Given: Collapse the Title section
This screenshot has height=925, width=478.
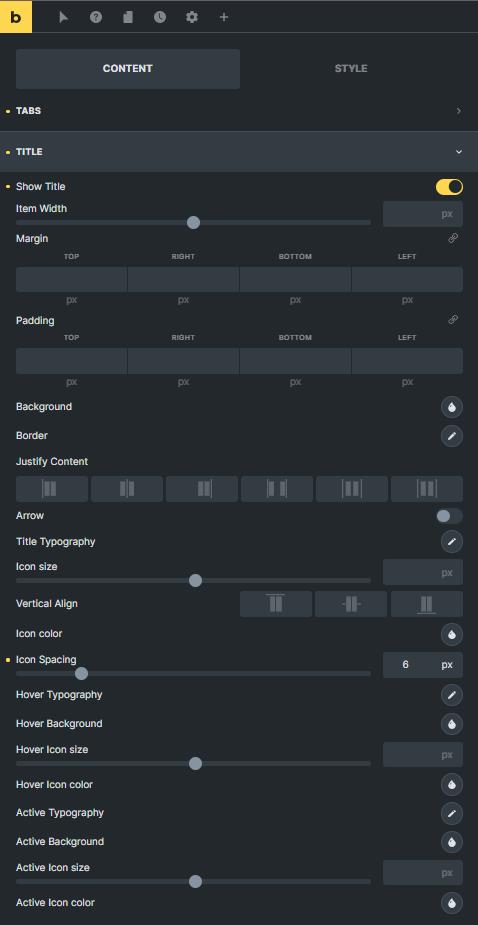Looking at the screenshot, I should point(239,152).
